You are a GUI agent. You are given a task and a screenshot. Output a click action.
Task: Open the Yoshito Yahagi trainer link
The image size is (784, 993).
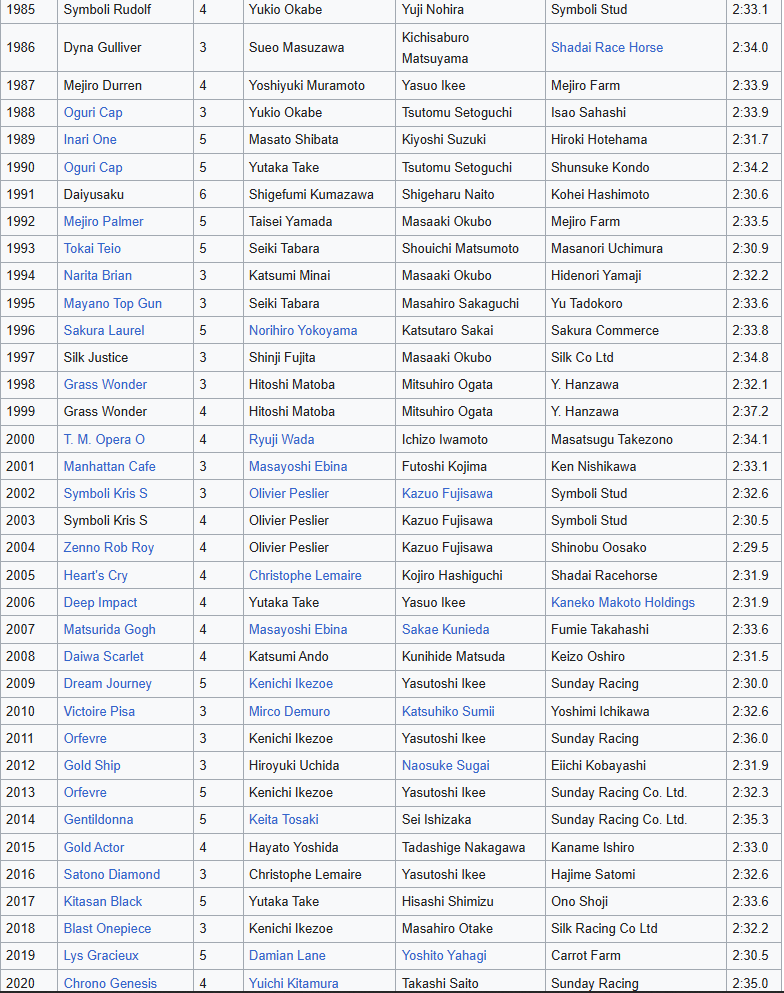[x=444, y=956]
